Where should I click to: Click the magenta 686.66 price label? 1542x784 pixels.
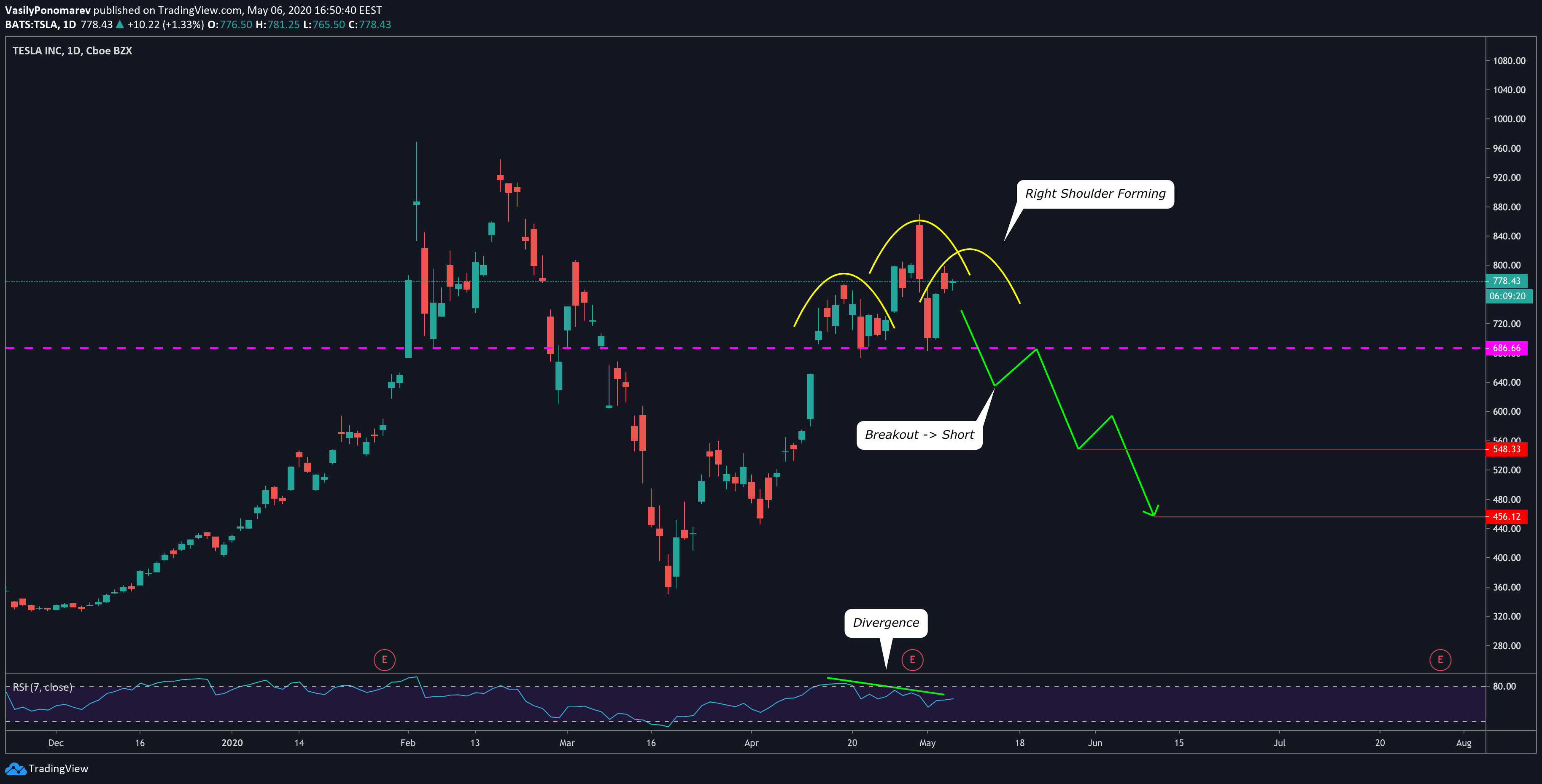(x=1507, y=348)
